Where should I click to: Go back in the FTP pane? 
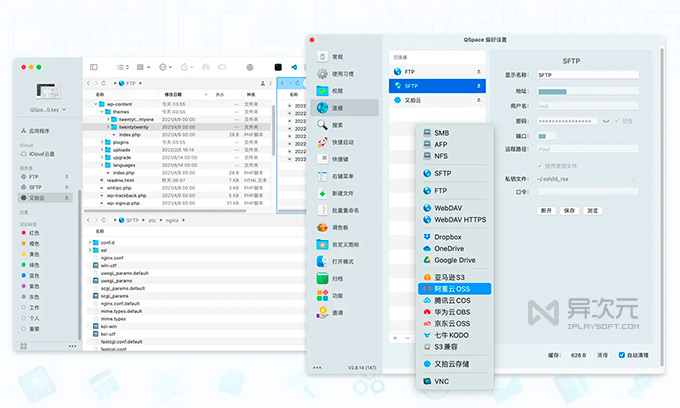coord(88,83)
